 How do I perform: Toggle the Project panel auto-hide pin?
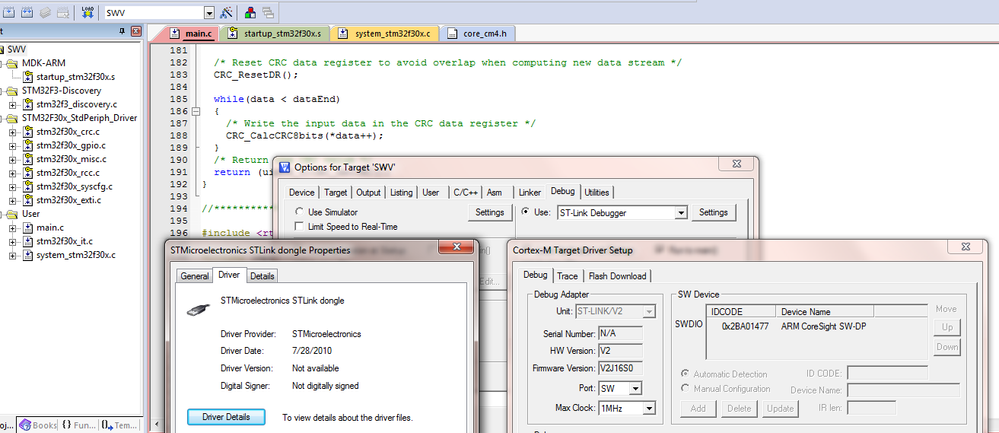122,31
